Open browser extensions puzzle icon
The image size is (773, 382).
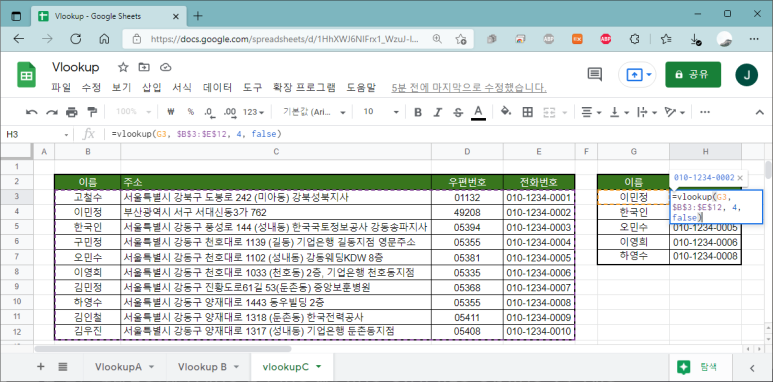point(635,39)
